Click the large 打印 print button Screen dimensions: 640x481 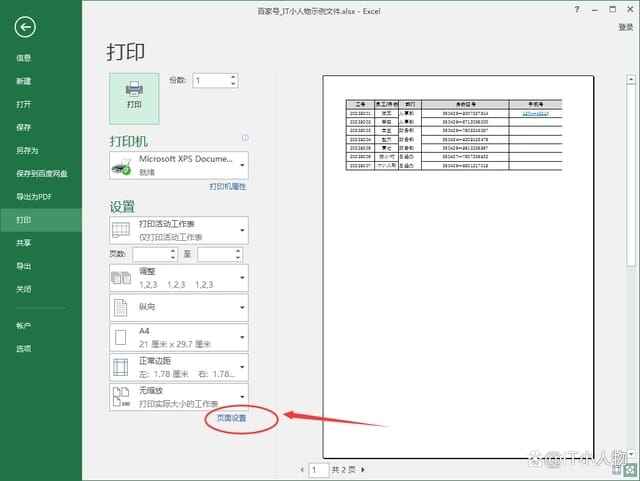(134, 98)
